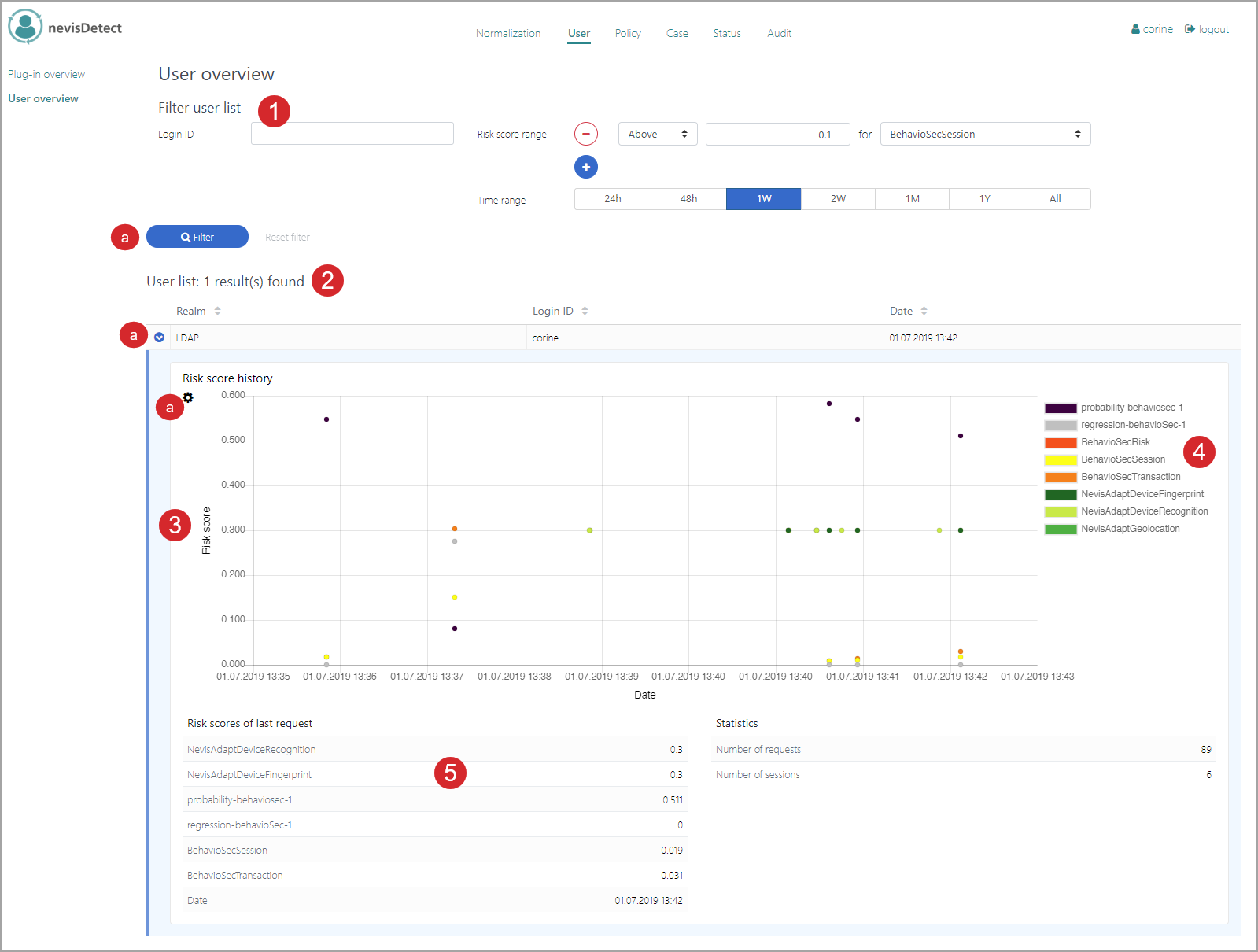Go to Plug-in overview
1258x952 pixels.
pos(46,74)
